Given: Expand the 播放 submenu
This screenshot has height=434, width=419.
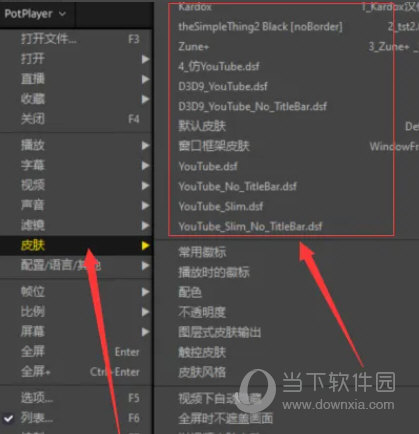Looking at the screenshot, I should coord(76,146).
